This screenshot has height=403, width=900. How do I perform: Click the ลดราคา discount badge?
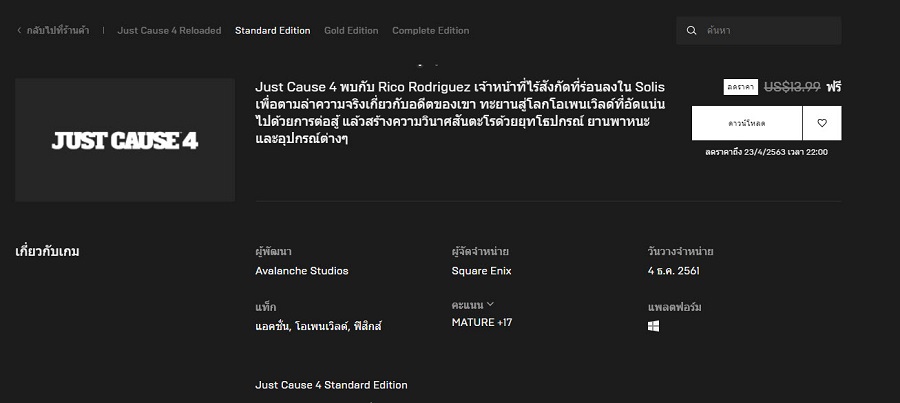click(740, 87)
